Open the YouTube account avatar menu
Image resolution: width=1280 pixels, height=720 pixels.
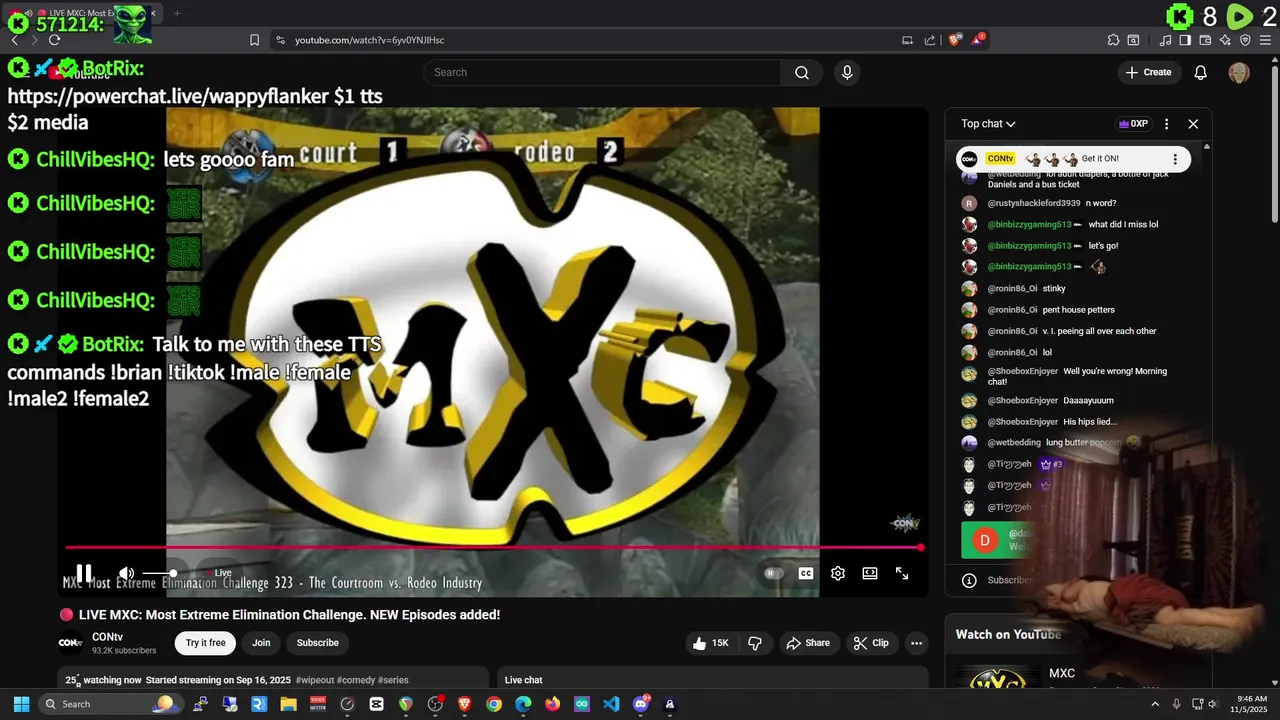coord(1239,72)
